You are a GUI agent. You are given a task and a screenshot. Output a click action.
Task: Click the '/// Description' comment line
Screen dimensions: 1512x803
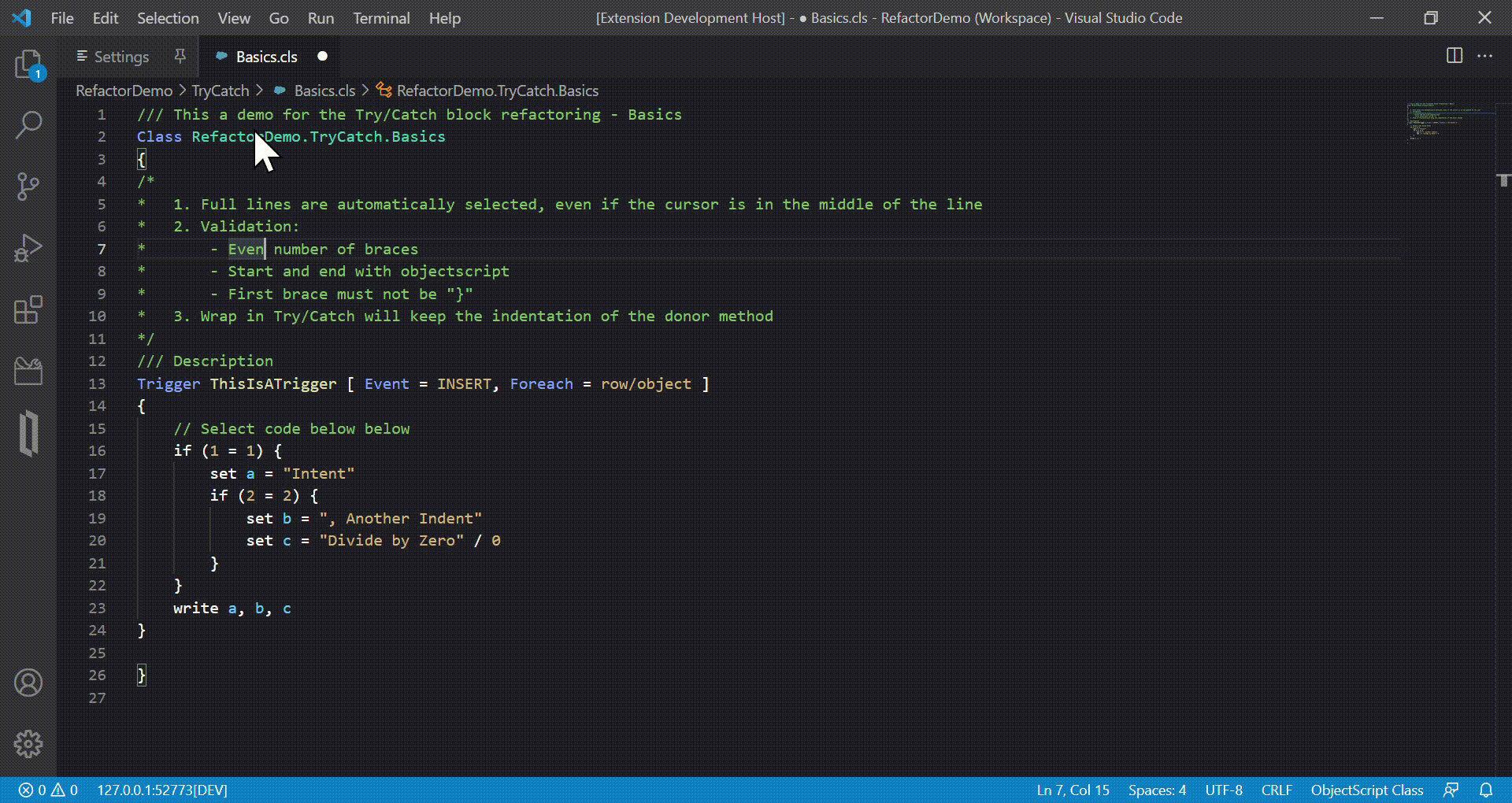tap(205, 361)
